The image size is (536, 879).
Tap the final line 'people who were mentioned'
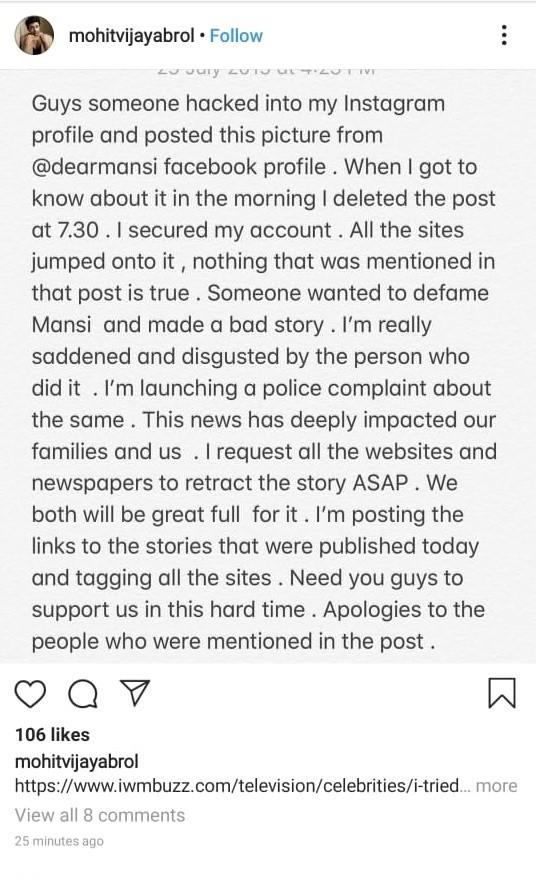pos(233,641)
